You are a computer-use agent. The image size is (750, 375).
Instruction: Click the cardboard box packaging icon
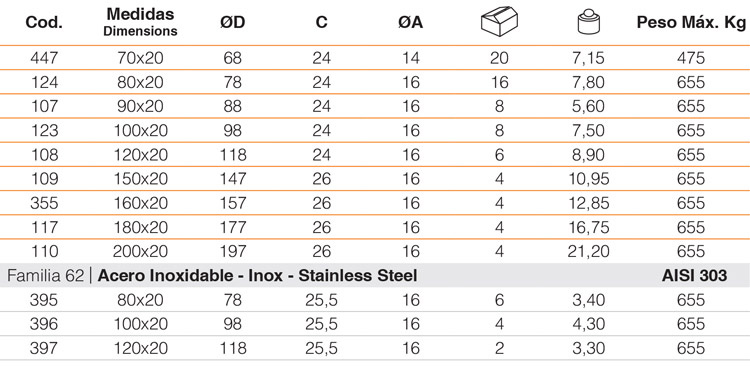pos(499,22)
